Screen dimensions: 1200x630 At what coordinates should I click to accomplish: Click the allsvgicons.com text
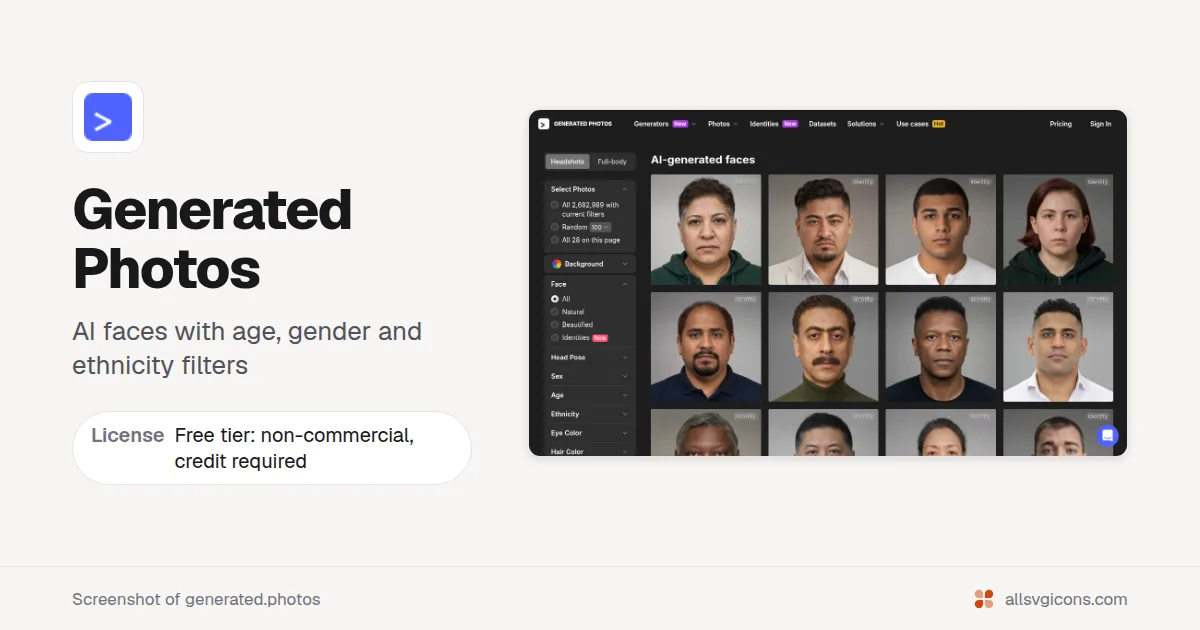1065,600
